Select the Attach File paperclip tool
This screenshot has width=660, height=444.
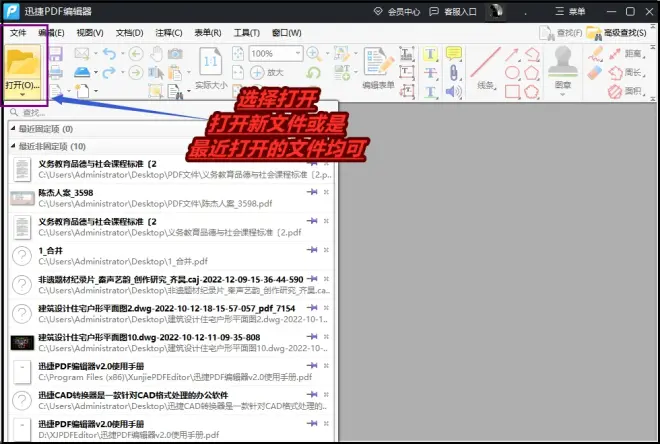pyautogui.click(x=453, y=72)
